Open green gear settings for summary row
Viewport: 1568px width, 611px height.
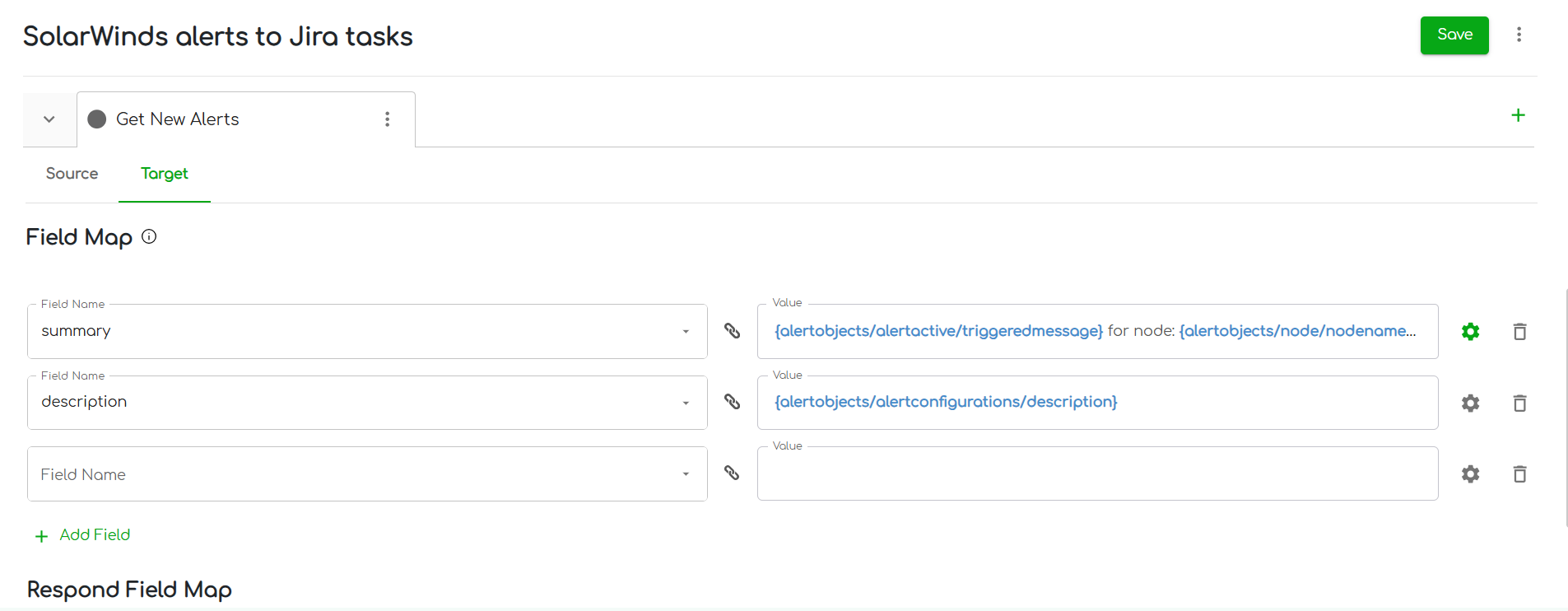point(1471,332)
